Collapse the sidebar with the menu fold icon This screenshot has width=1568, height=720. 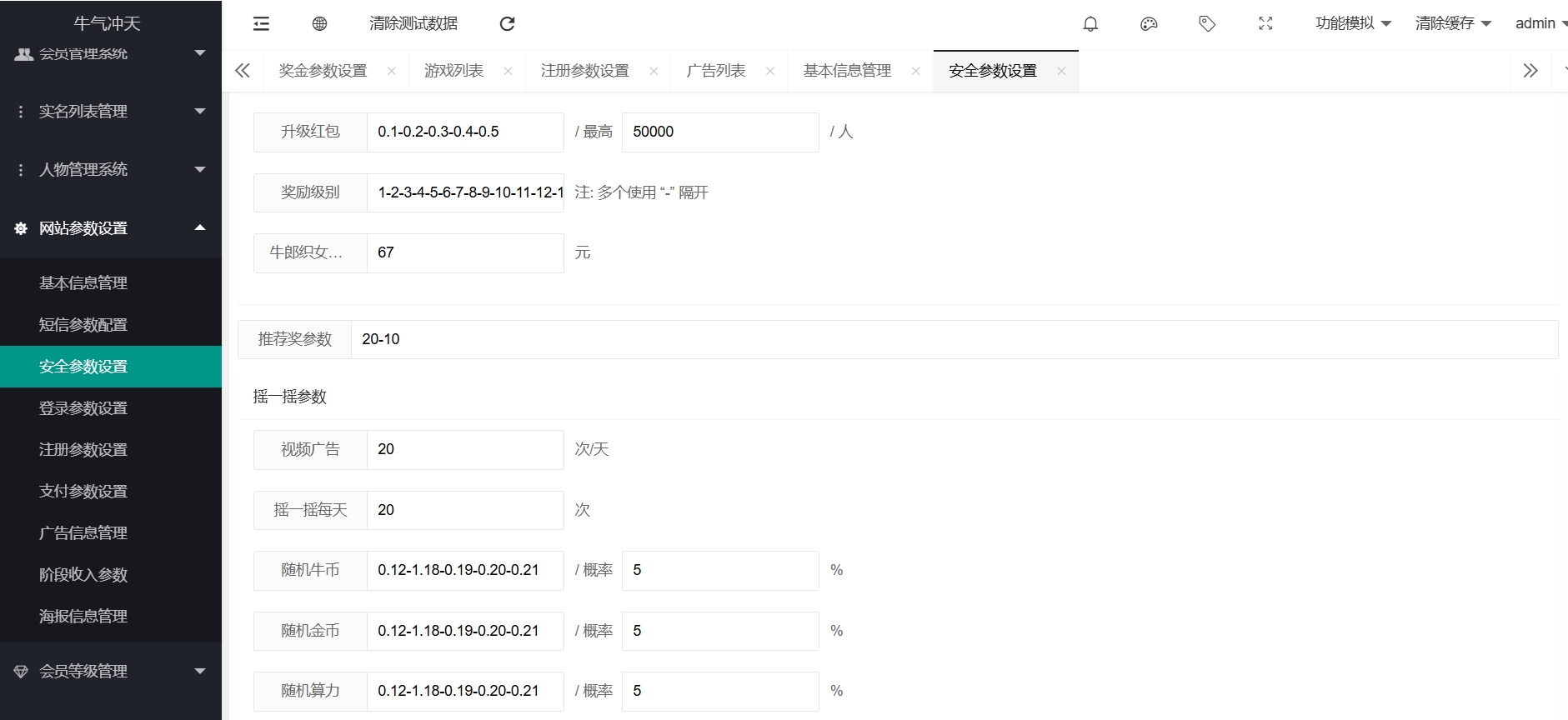point(261,24)
